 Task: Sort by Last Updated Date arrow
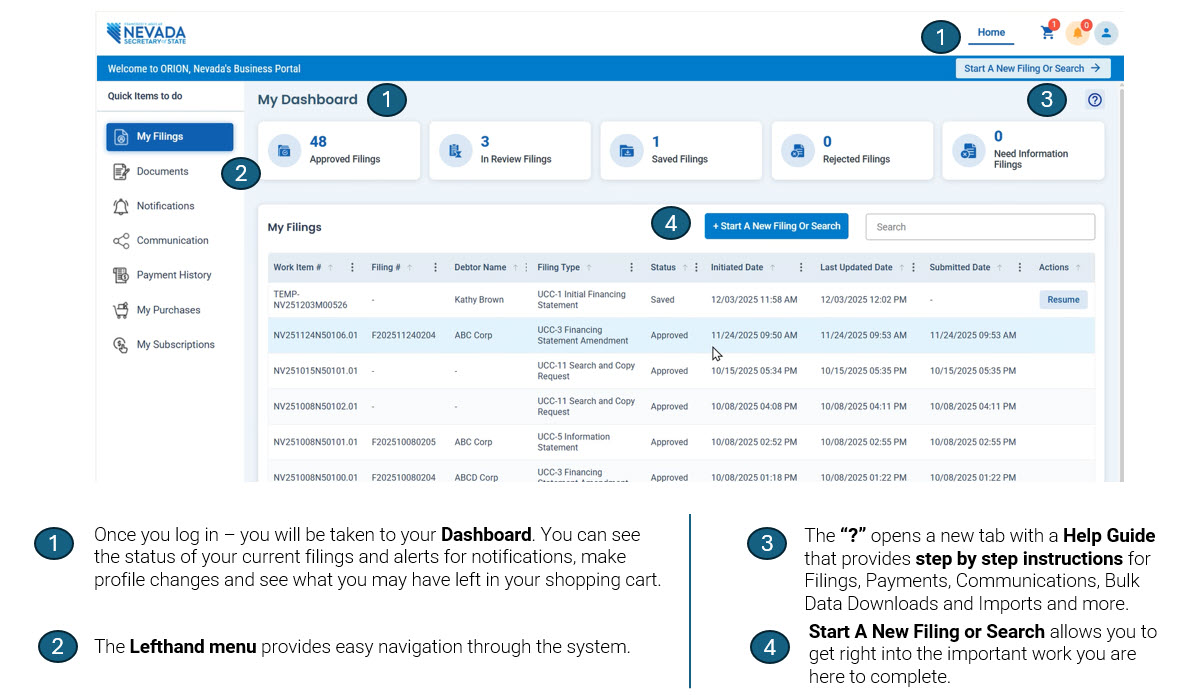tap(902, 268)
